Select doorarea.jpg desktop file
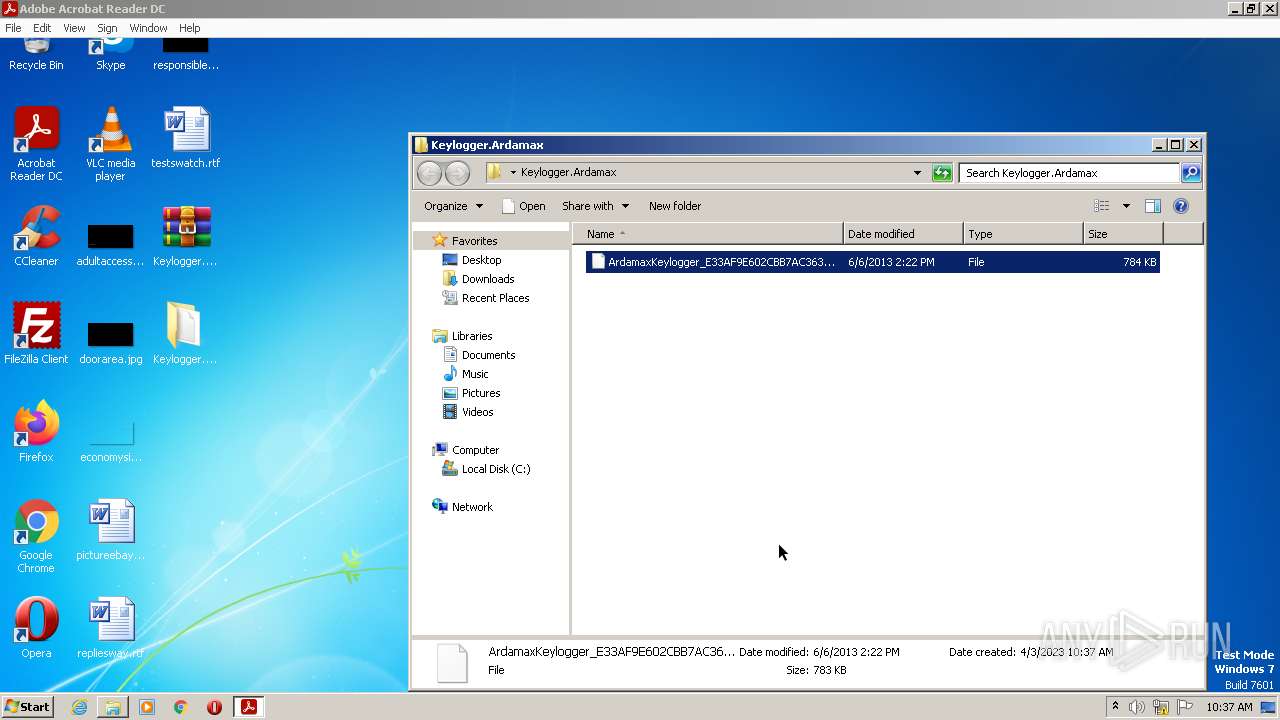 [x=110, y=342]
